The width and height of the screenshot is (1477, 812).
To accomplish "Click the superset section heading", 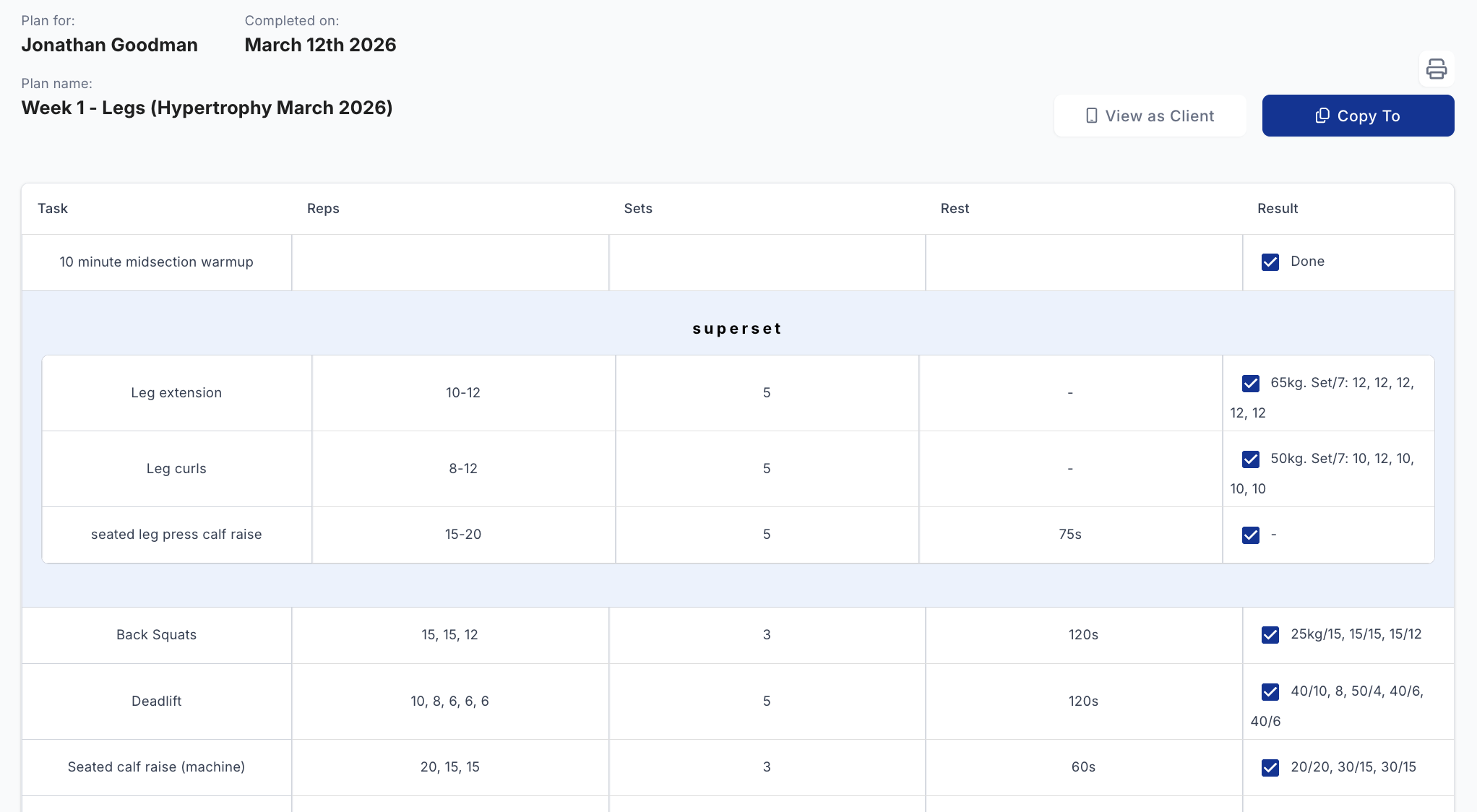I will point(737,329).
